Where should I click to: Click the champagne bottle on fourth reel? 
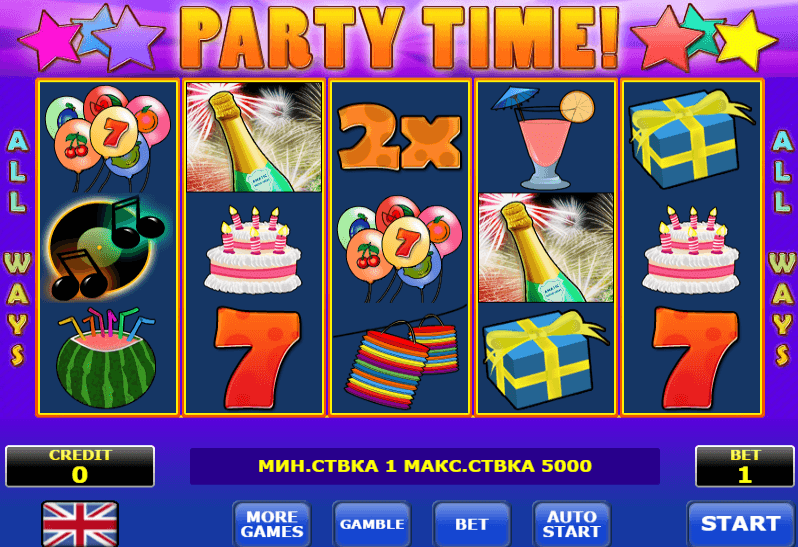546,247
